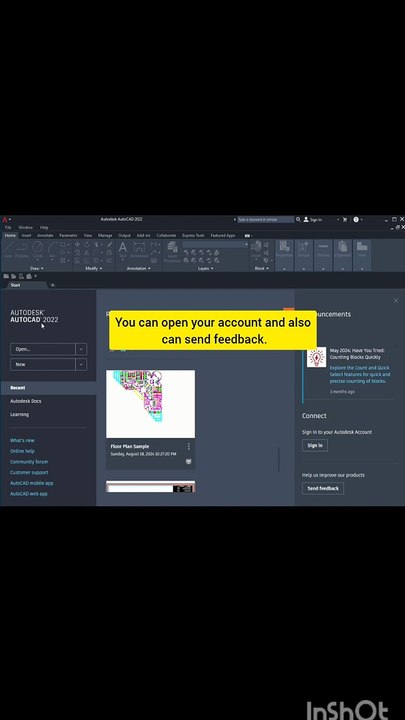Select Recent in the left sidebar
This screenshot has width=405, height=720.
click(48, 388)
